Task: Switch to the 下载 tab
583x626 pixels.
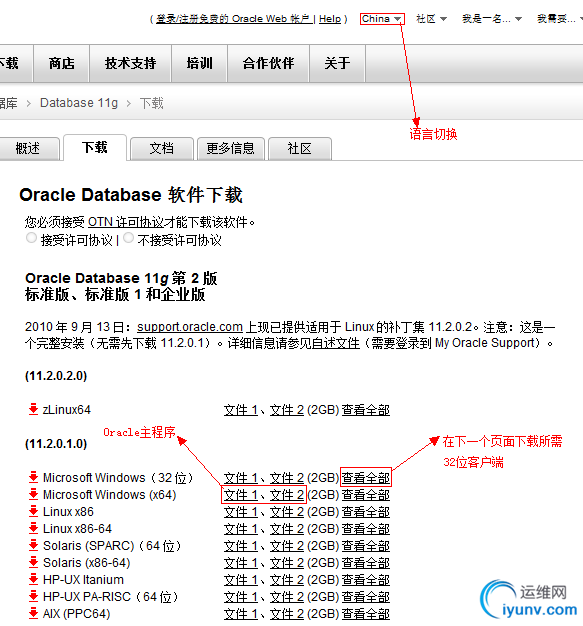Action: tap(95, 147)
